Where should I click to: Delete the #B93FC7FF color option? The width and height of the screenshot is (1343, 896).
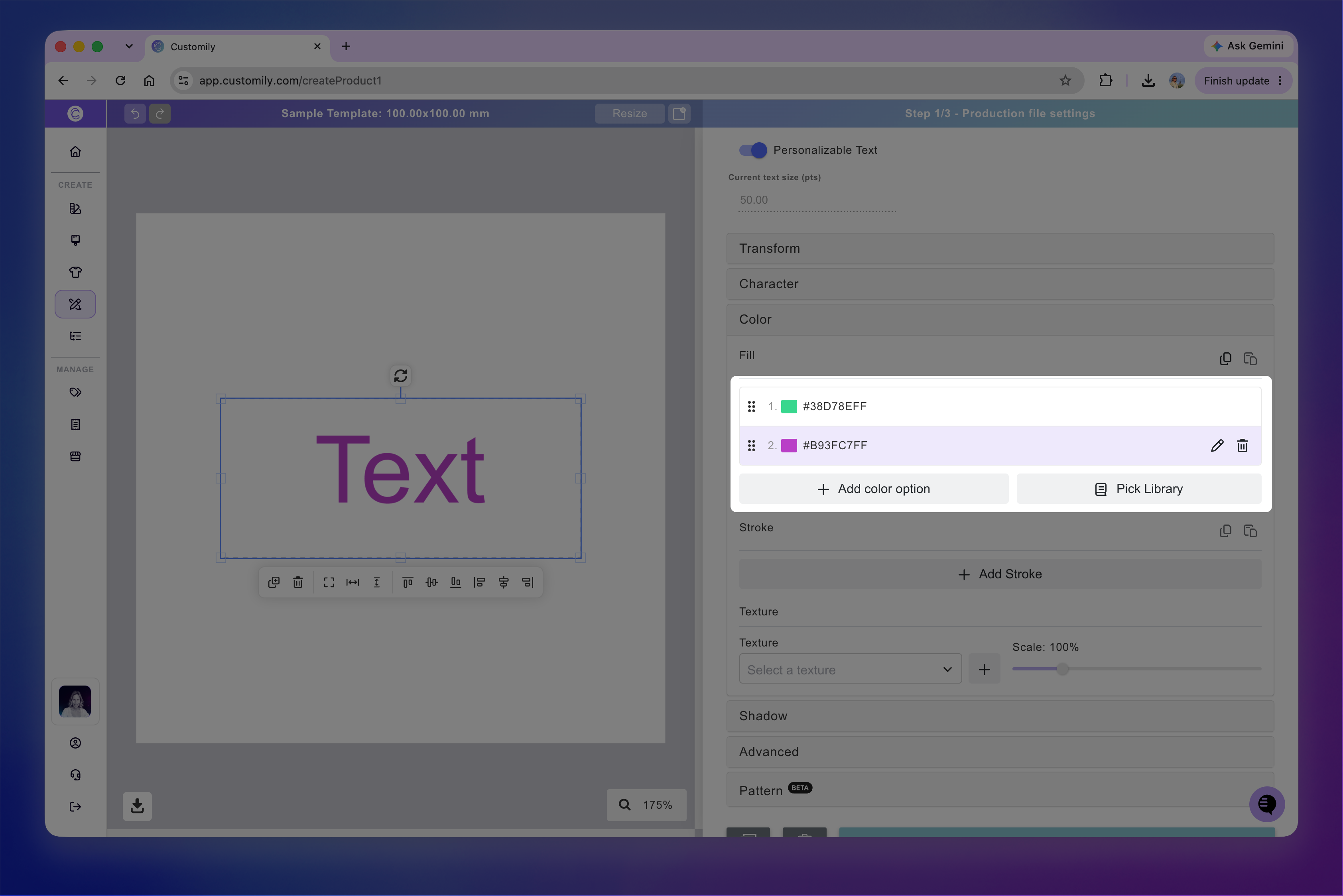(x=1242, y=446)
